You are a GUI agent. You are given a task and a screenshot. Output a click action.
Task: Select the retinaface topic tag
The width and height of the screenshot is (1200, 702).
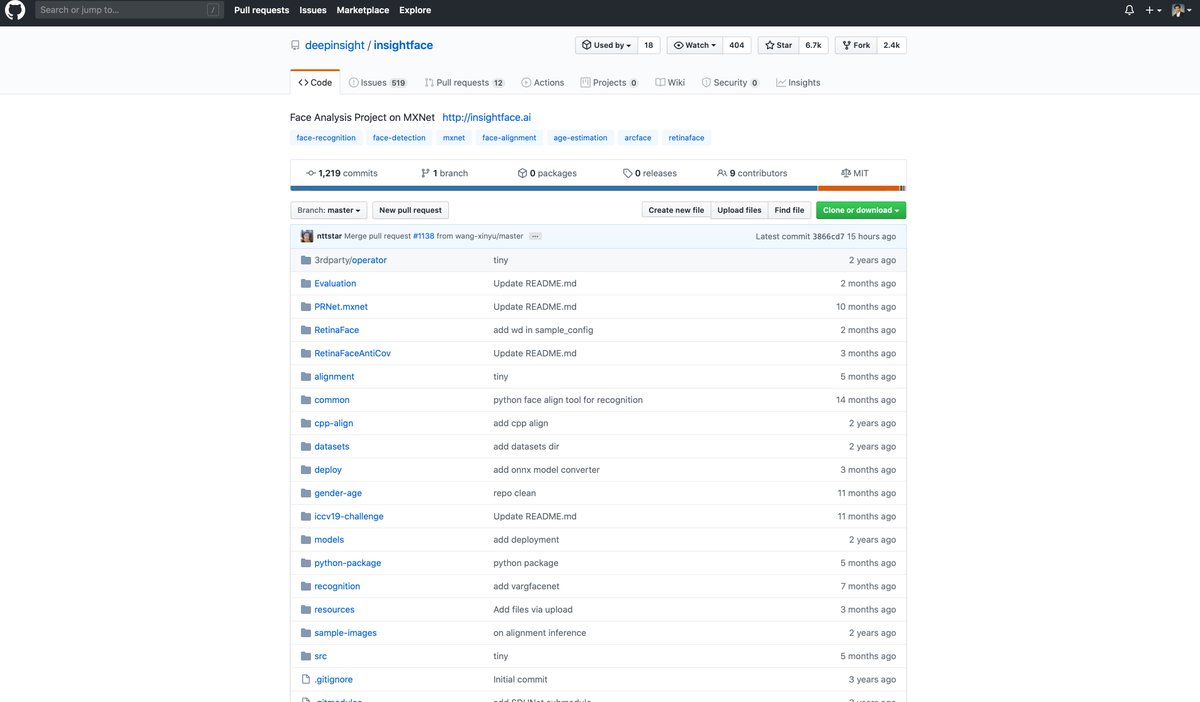pyautogui.click(x=686, y=138)
